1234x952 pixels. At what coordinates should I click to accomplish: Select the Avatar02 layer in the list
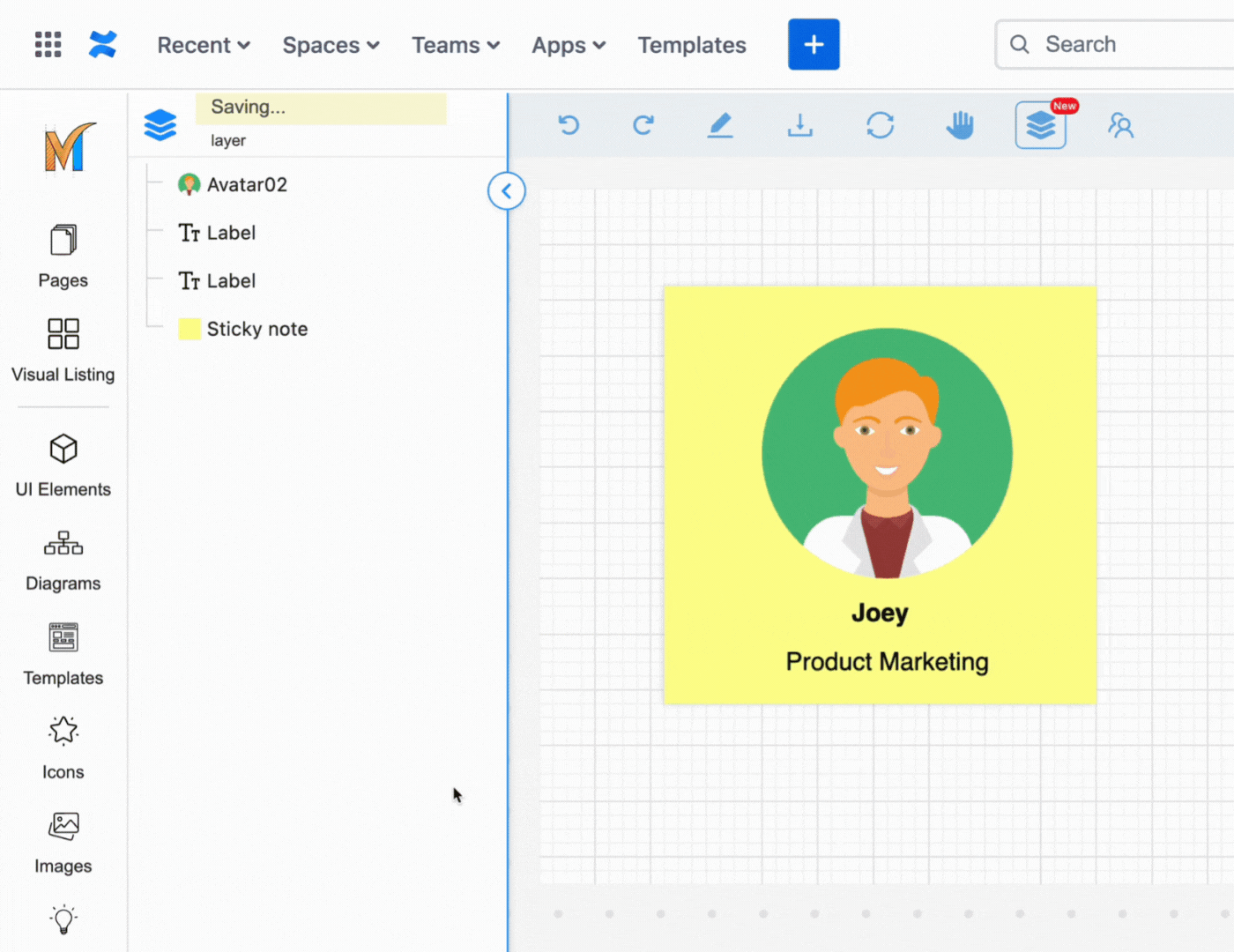coord(245,184)
